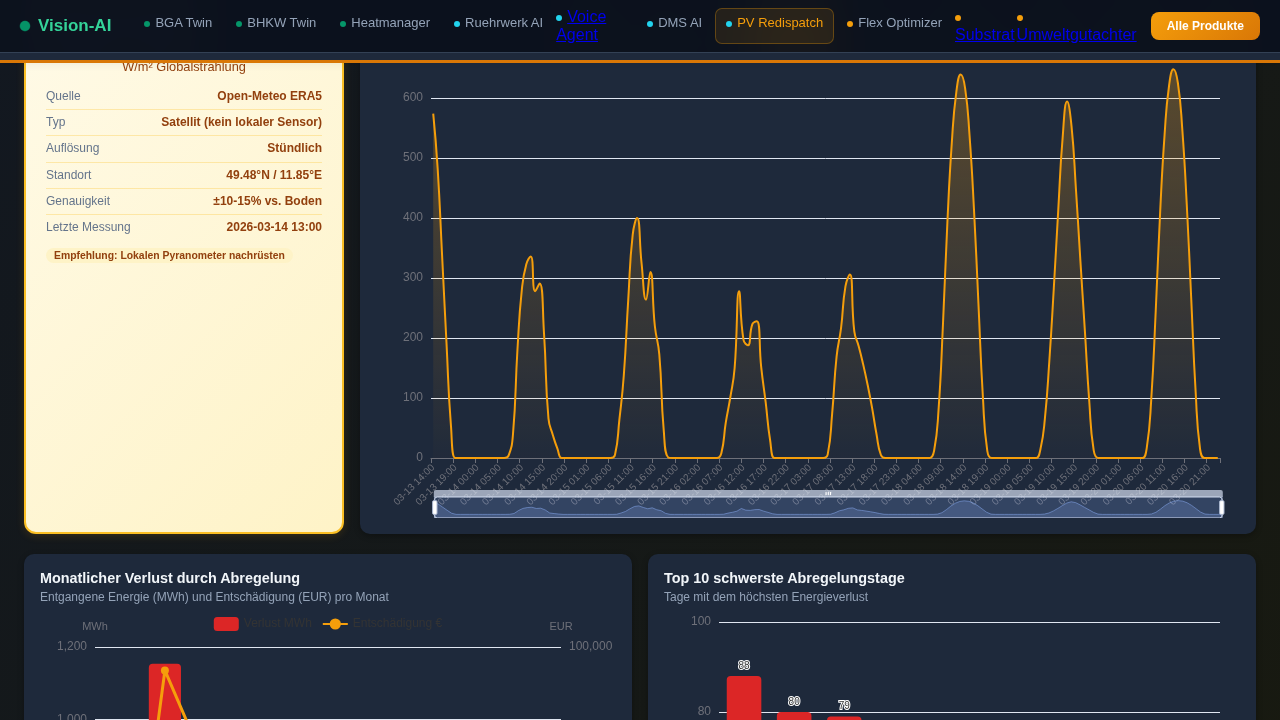Click the red bar labeled 88
Image resolution: width=1280 pixels, height=720 pixels.
tap(743, 697)
